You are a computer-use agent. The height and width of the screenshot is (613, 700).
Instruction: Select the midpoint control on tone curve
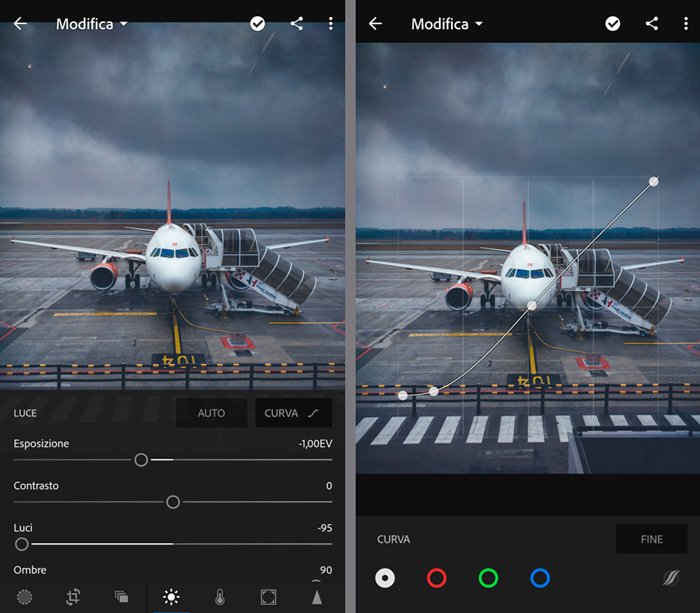(x=532, y=306)
